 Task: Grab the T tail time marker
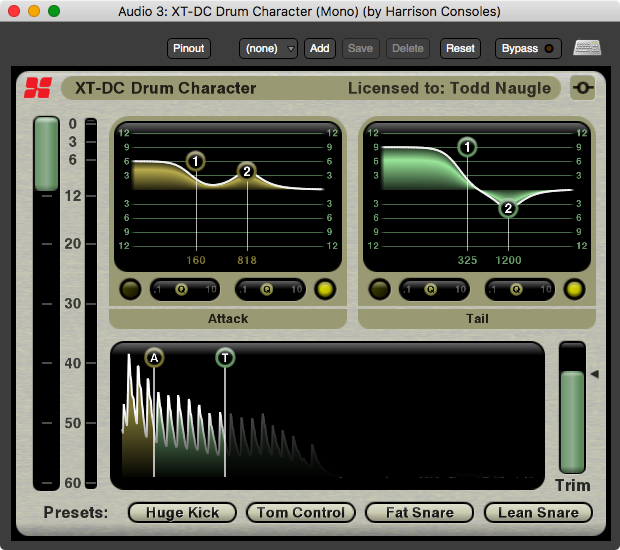(x=225, y=358)
